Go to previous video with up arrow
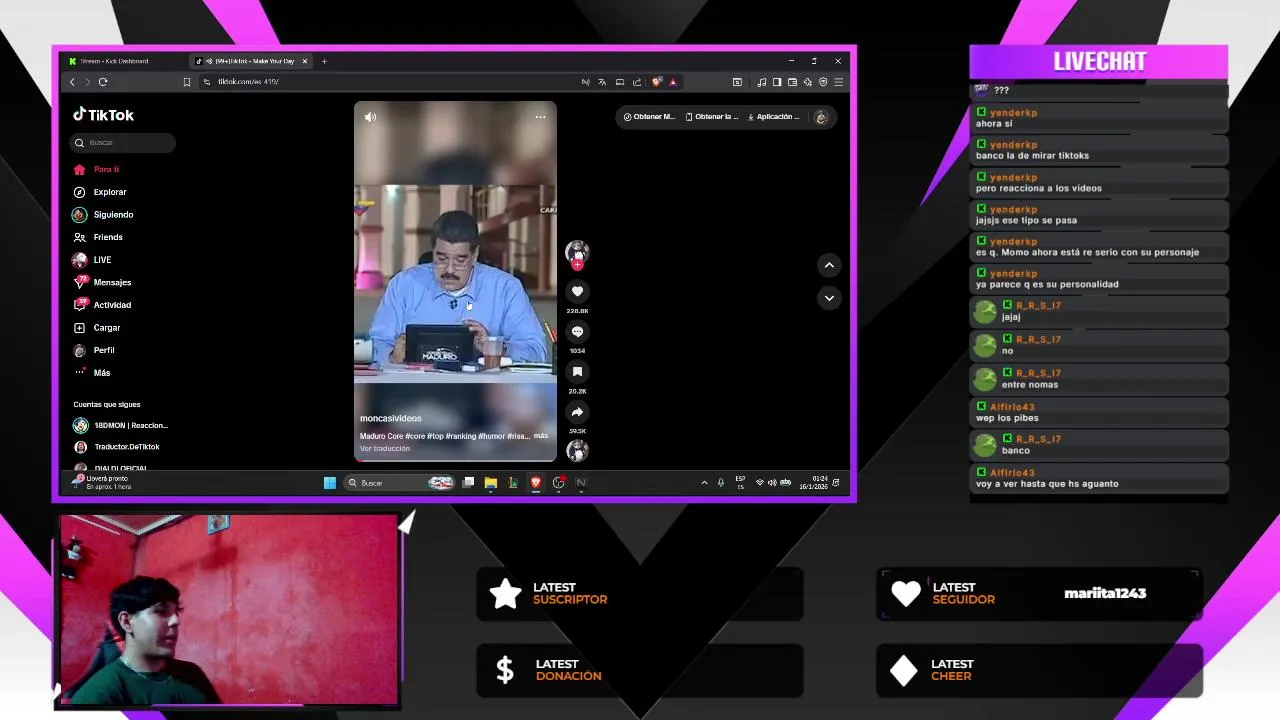 pyautogui.click(x=829, y=265)
